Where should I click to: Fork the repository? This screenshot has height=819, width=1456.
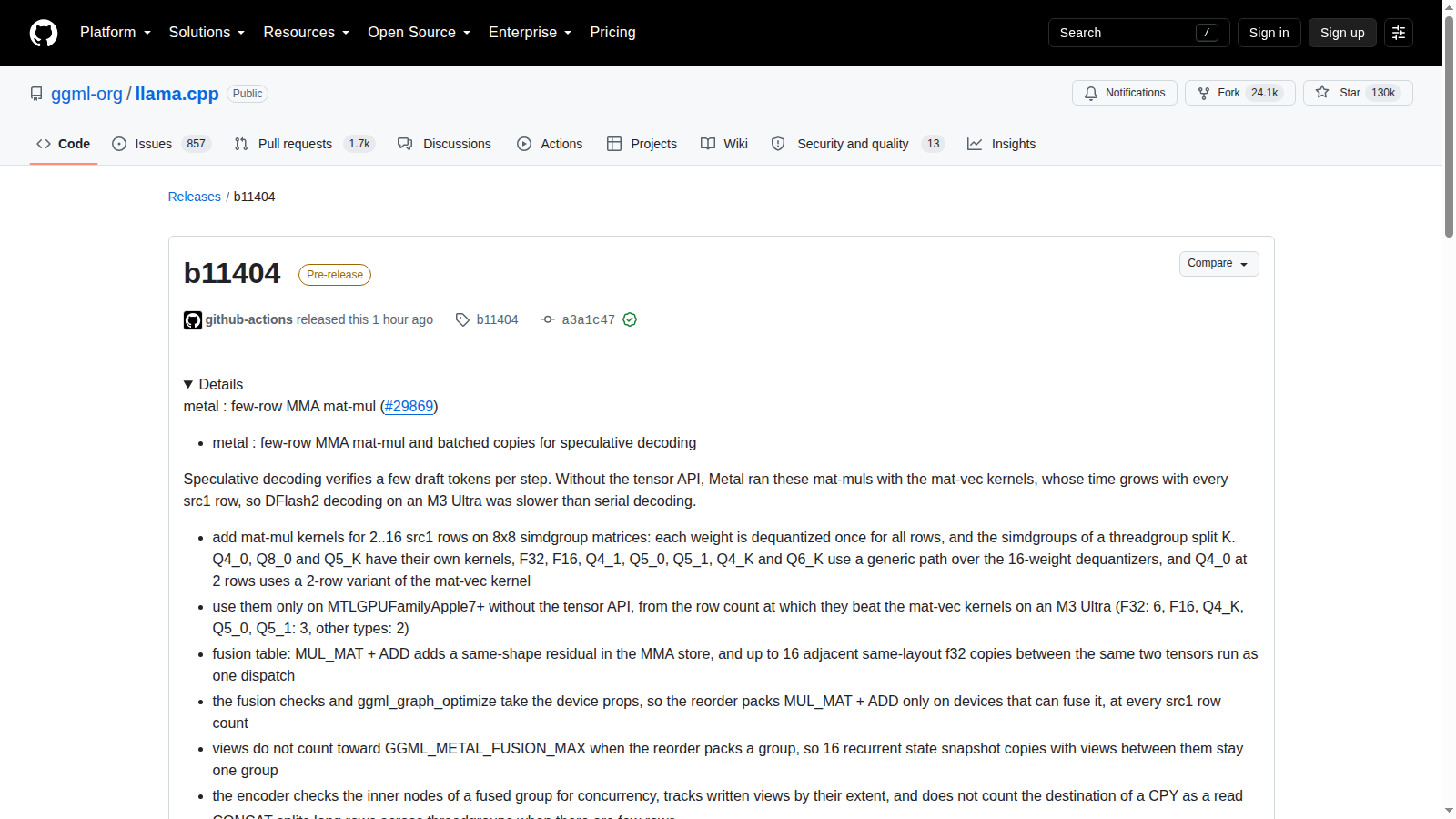tap(1239, 93)
